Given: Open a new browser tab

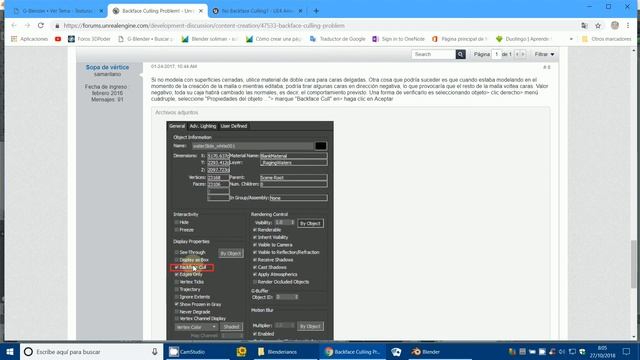Looking at the screenshot, I should [316, 11].
